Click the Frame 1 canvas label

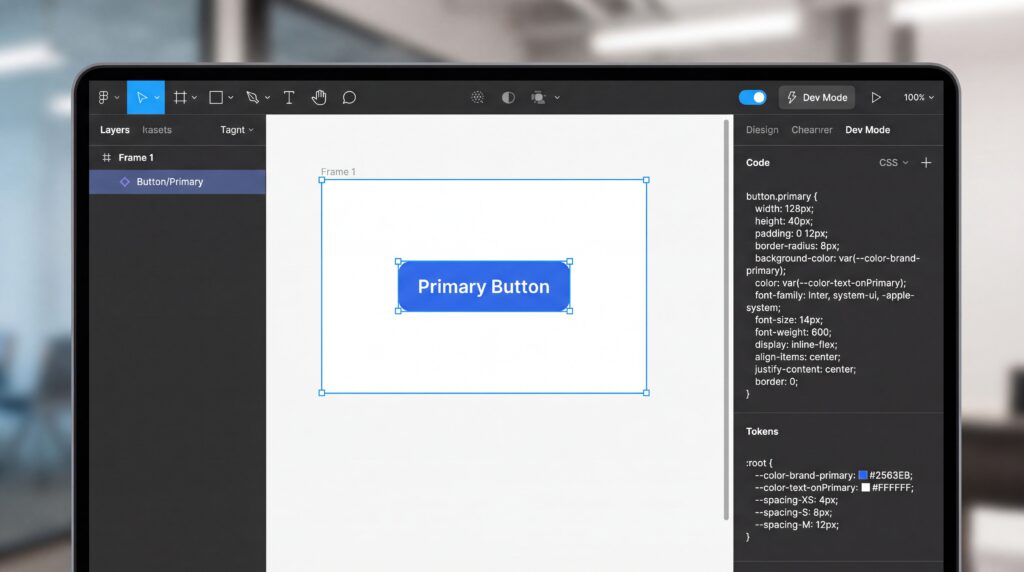pyautogui.click(x=338, y=172)
